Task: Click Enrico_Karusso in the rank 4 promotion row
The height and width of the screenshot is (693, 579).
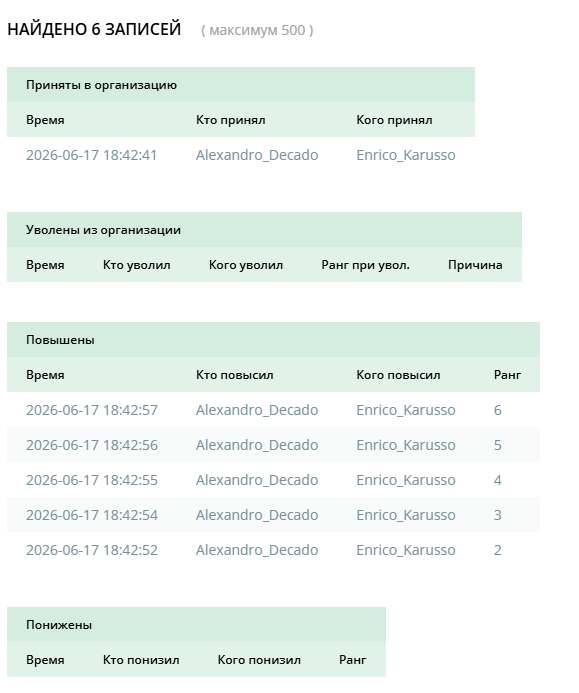Action: [x=405, y=480]
